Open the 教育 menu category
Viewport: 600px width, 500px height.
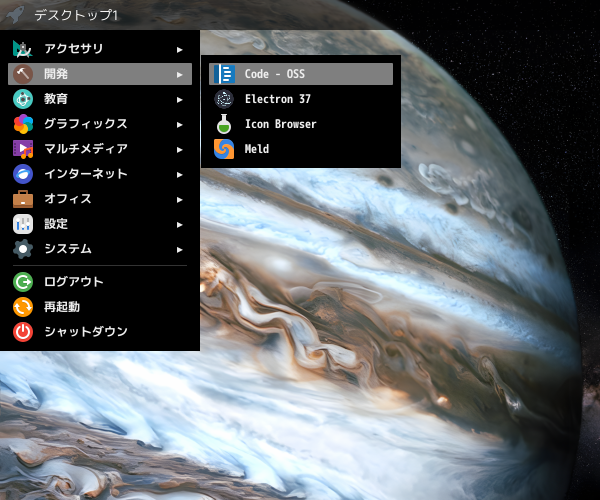tap(100, 99)
